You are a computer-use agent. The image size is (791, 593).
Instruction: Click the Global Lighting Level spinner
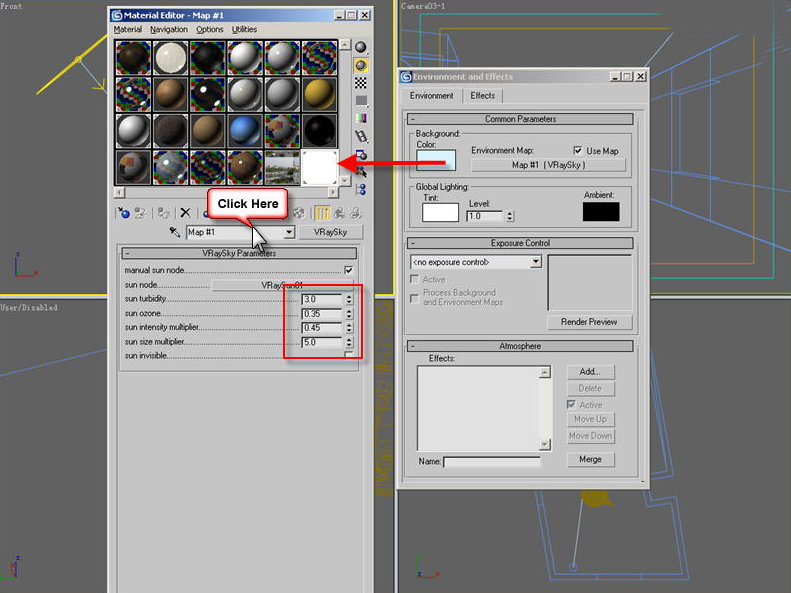510,216
